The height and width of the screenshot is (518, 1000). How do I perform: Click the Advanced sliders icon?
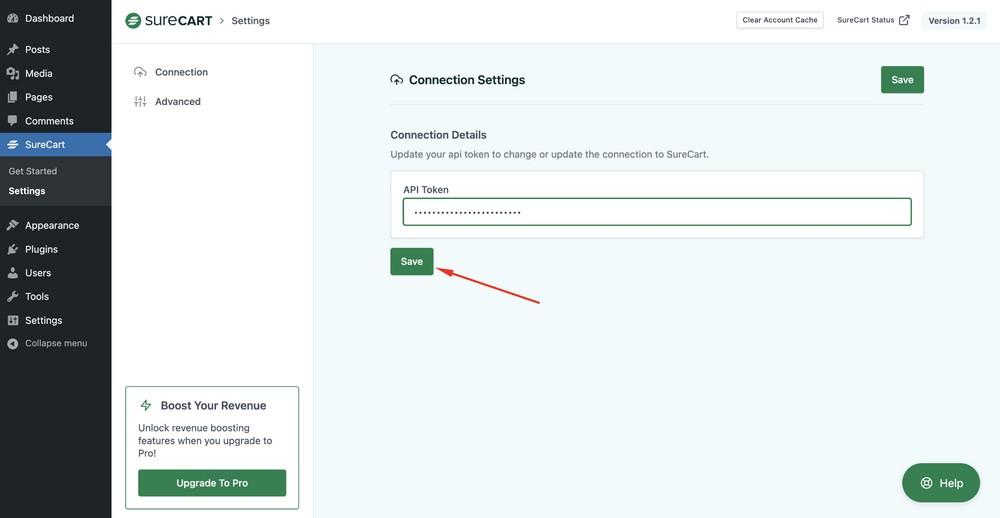pyautogui.click(x=140, y=101)
